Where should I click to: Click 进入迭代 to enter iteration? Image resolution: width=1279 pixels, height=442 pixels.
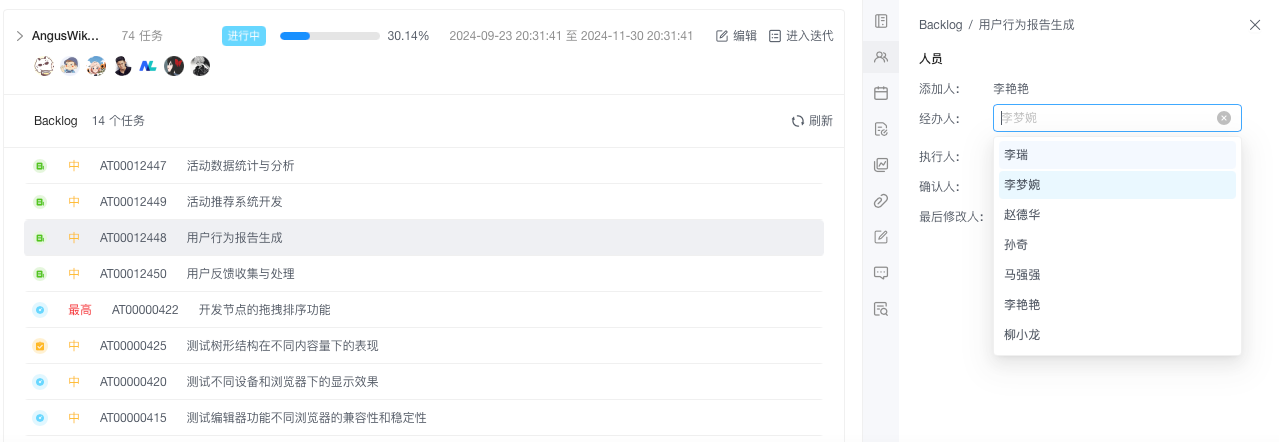coord(801,36)
